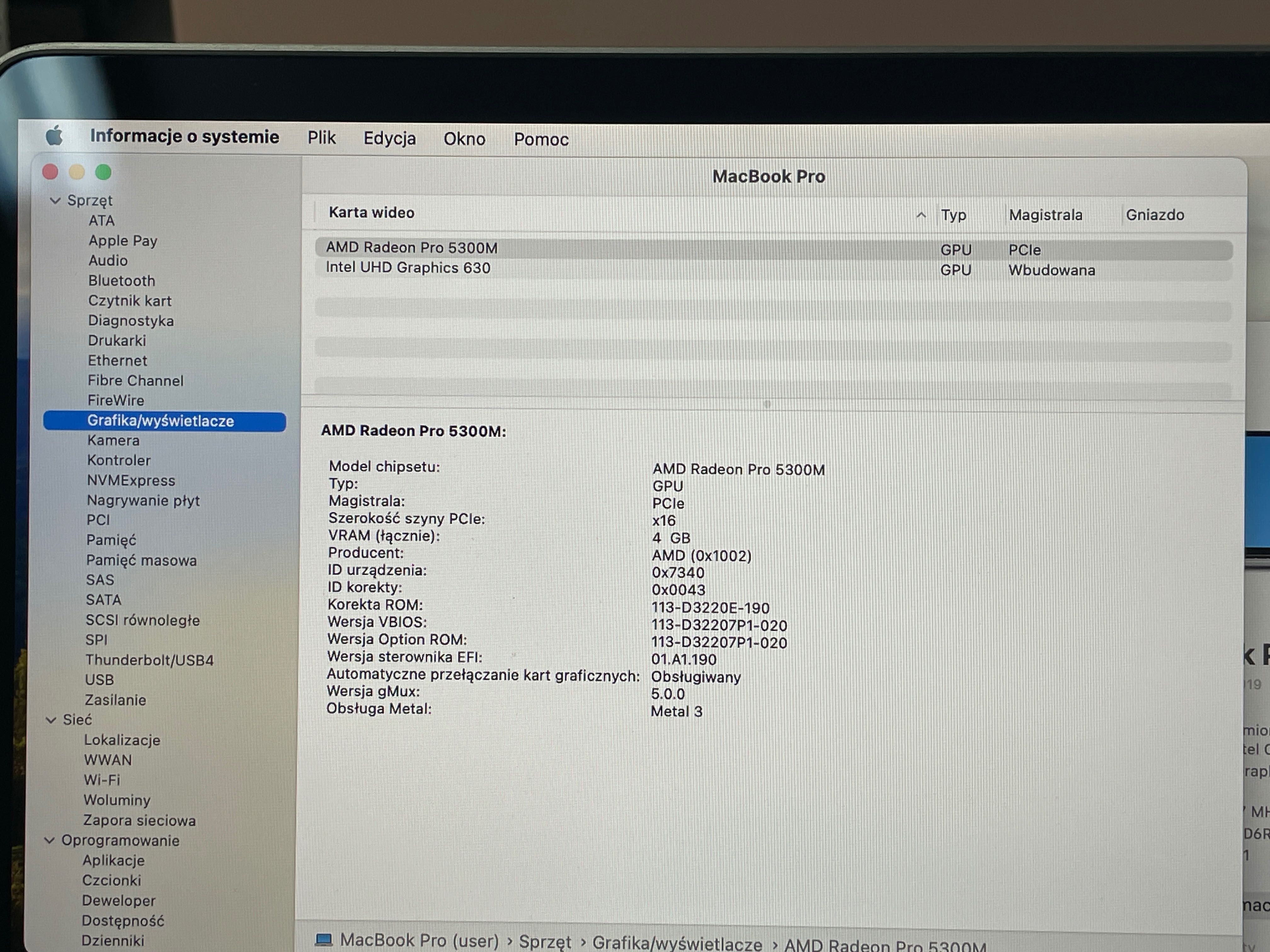
Task: Minimize window with yellow button
Action: pos(76,172)
